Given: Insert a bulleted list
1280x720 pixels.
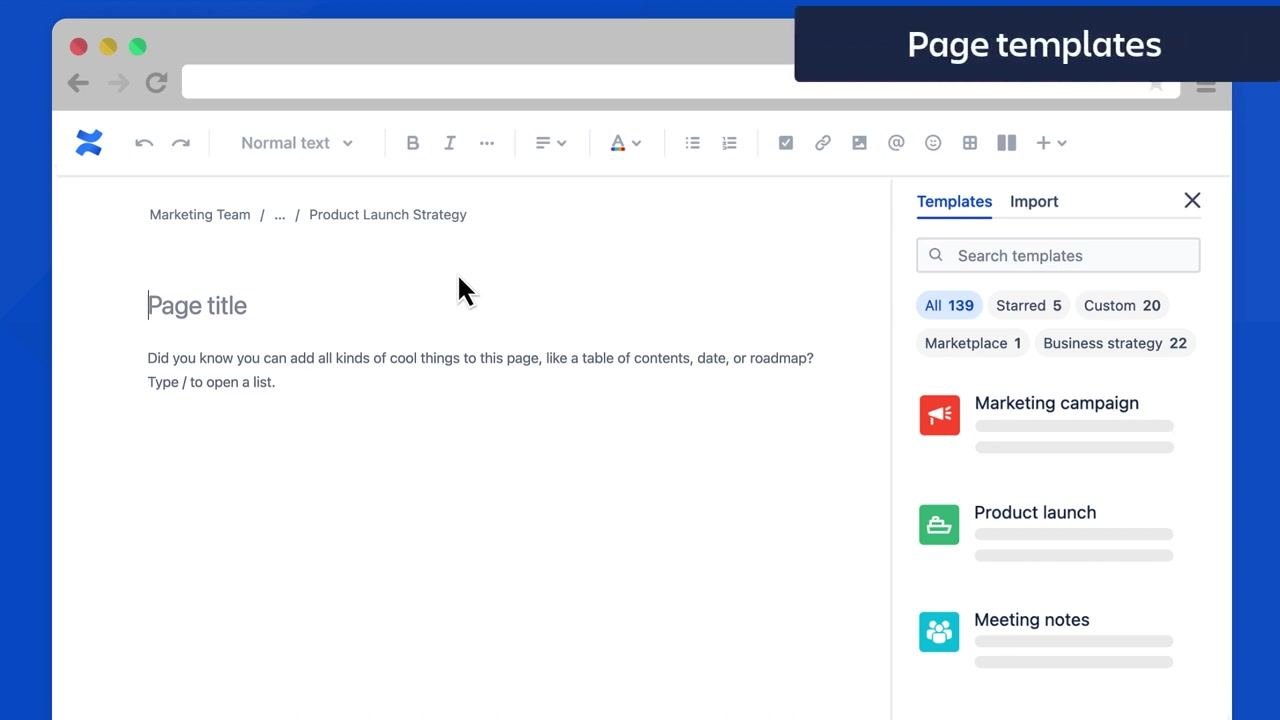Looking at the screenshot, I should tap(692, 143).
